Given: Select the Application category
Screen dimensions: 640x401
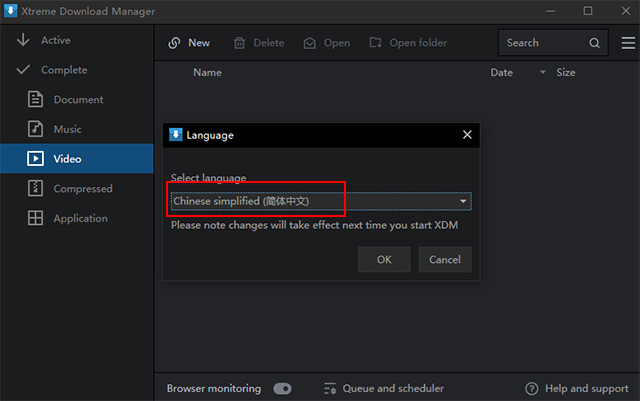Looking at the screenshot, I should pyautogui.click(x=80, y=218).
